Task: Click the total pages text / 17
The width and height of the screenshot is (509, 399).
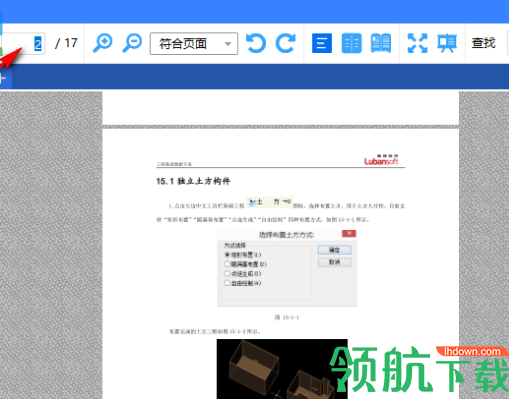Action: pyautogui.click(x=66, y=43)
